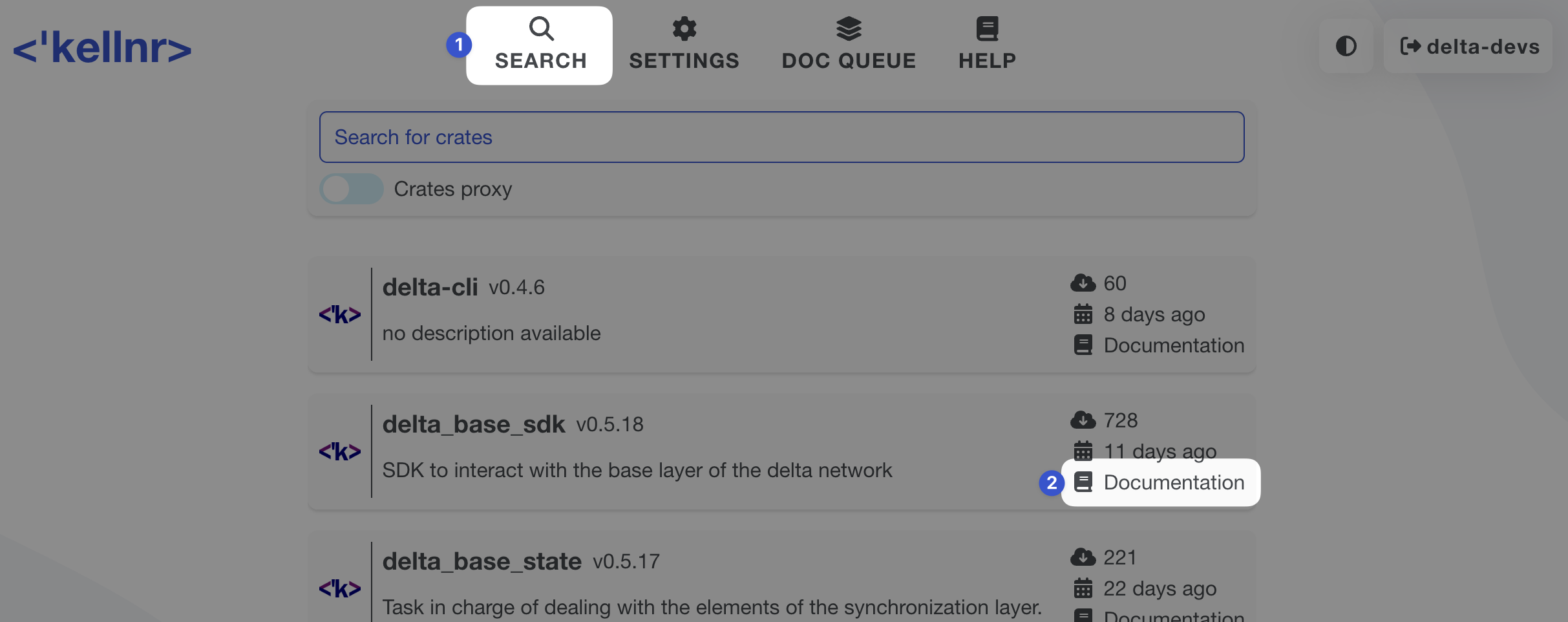Focus the Search for crates field
The height and width of the screenshot is (622, 1568).
(x=781, y=137)
